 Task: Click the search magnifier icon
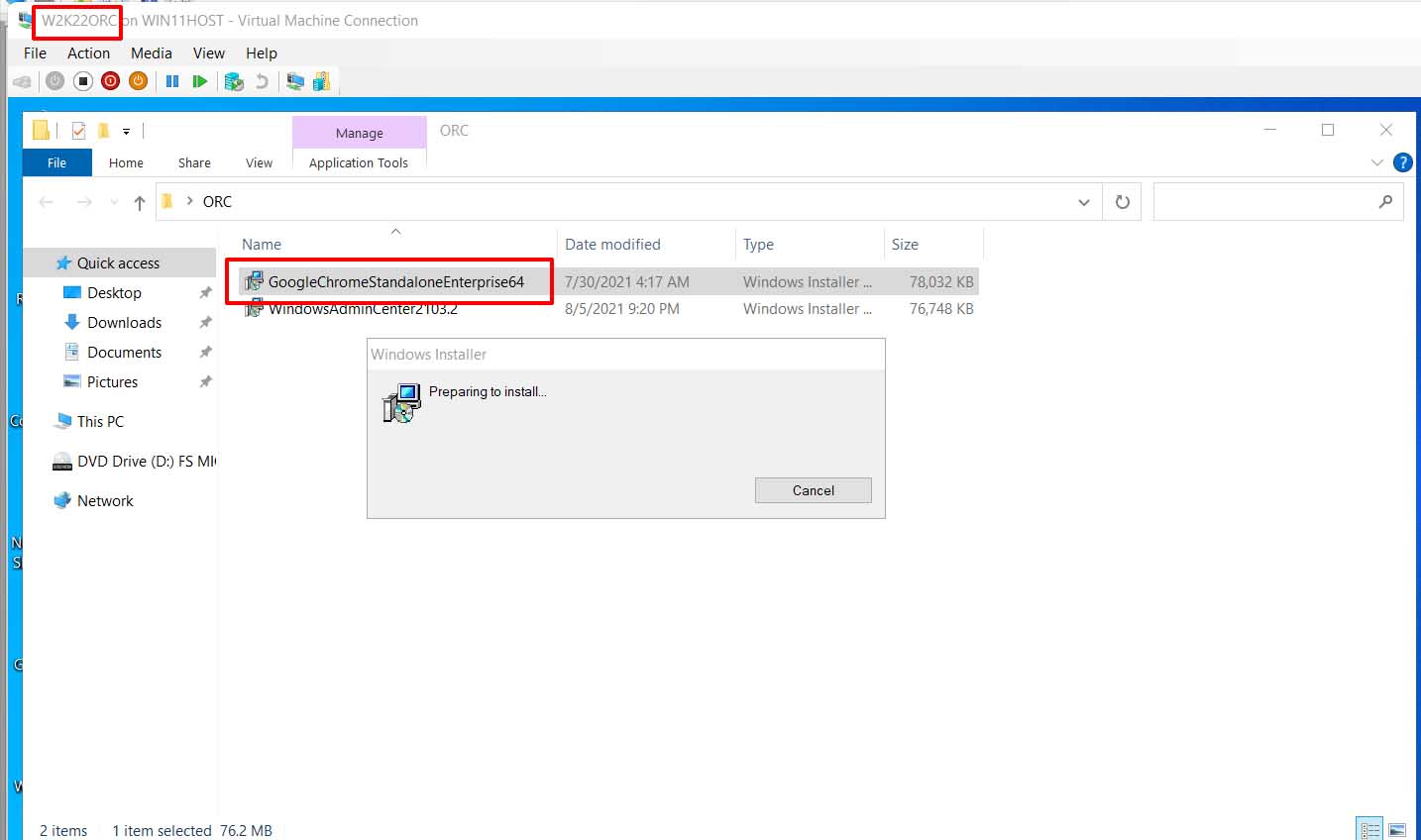click(x=1385, y=202)
